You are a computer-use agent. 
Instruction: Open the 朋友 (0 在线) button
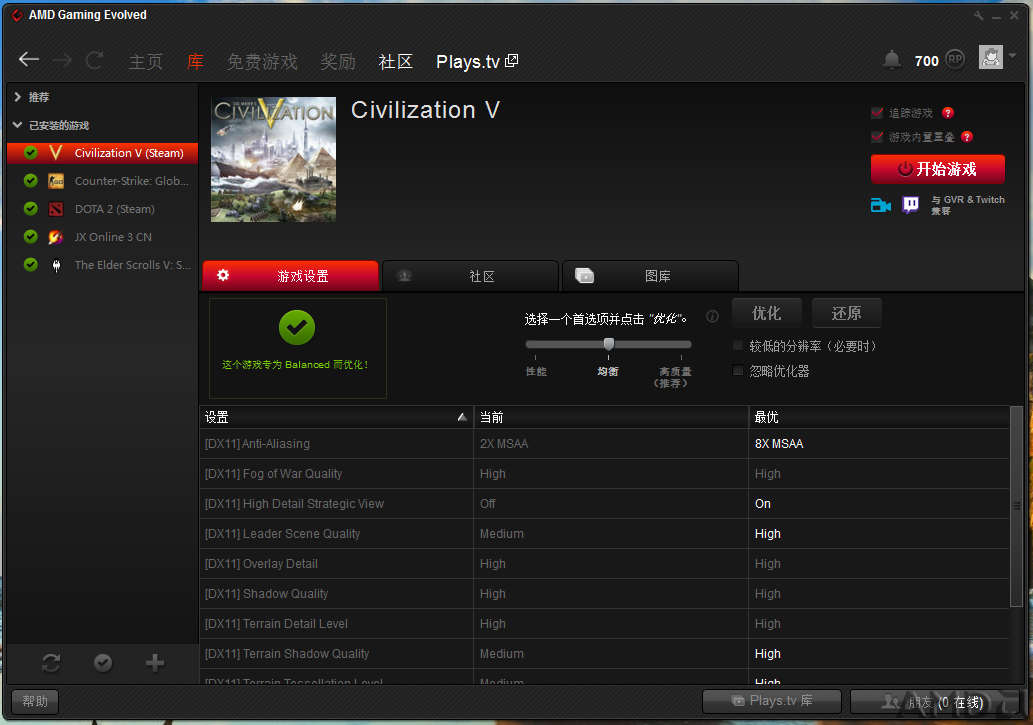point(934,701)
